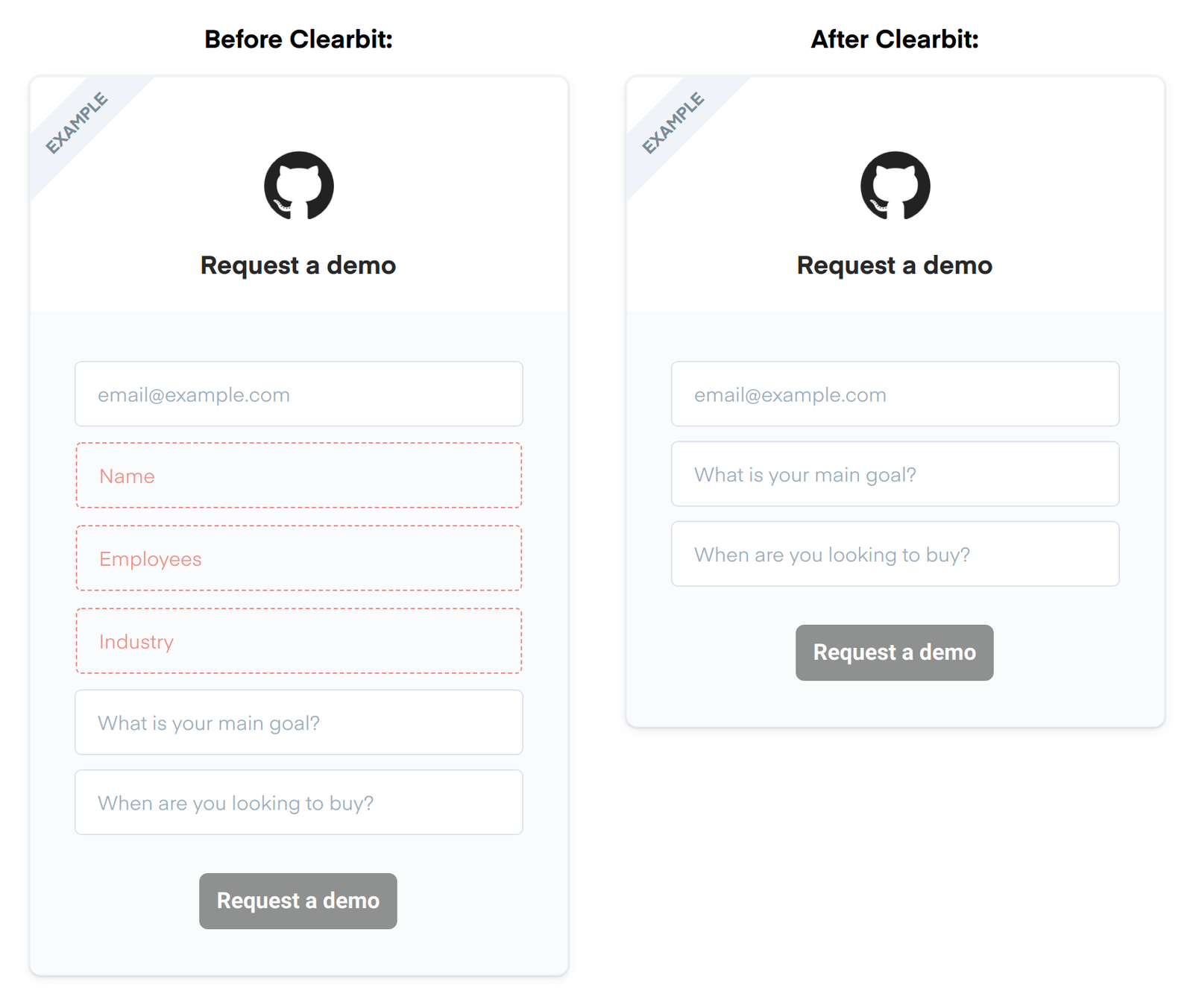Click the Octocat avatar above left Request a demo
Image resolution: width=1193 pixels, height=1008 pixels.
(298, 187)
